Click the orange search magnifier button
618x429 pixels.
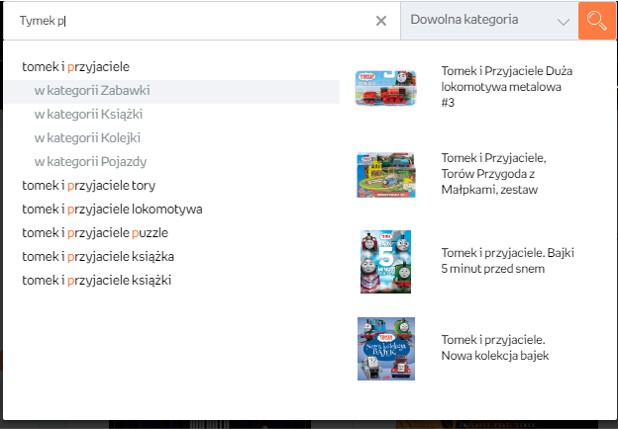597,20
